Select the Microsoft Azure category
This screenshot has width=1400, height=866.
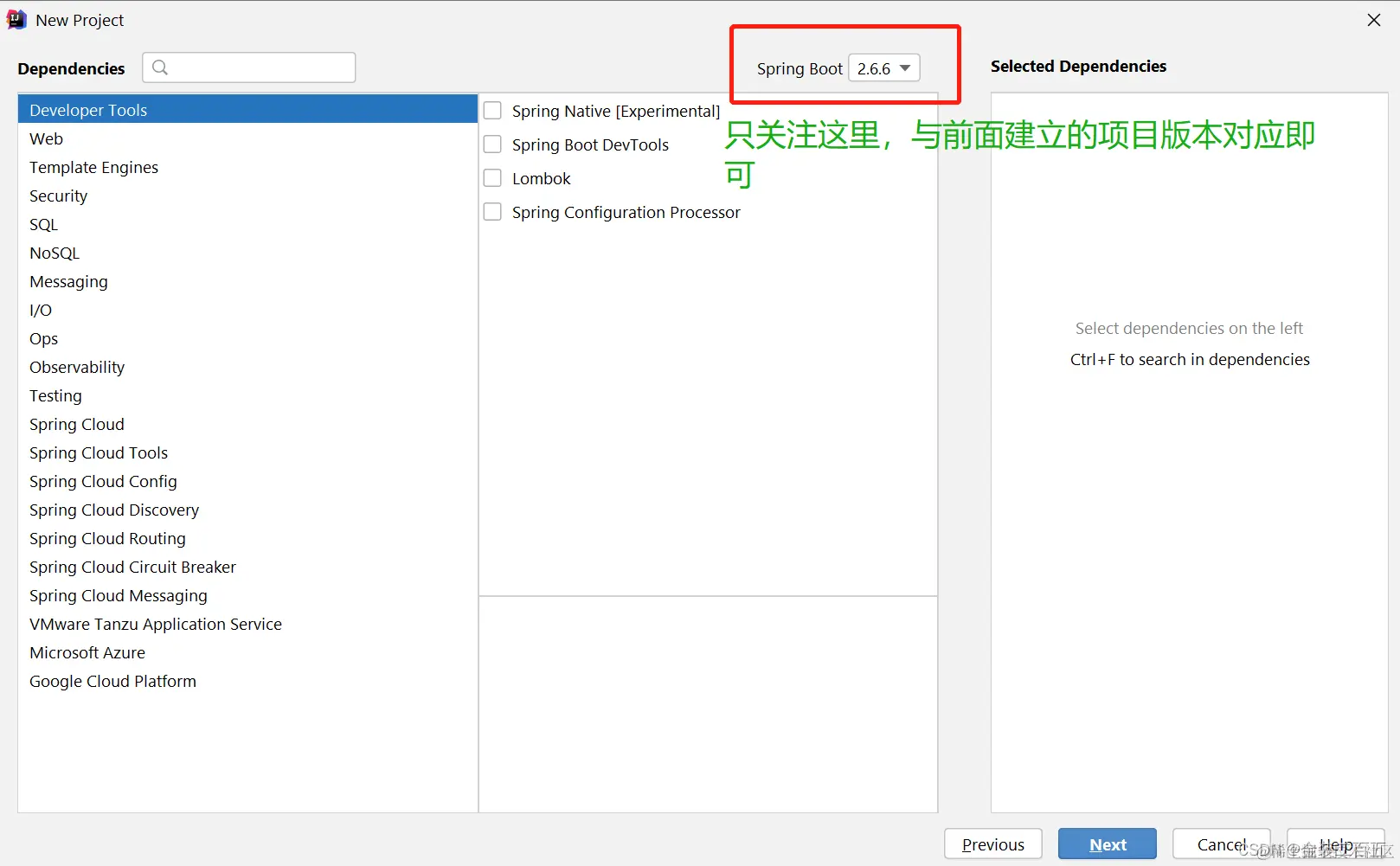(247, 652)
